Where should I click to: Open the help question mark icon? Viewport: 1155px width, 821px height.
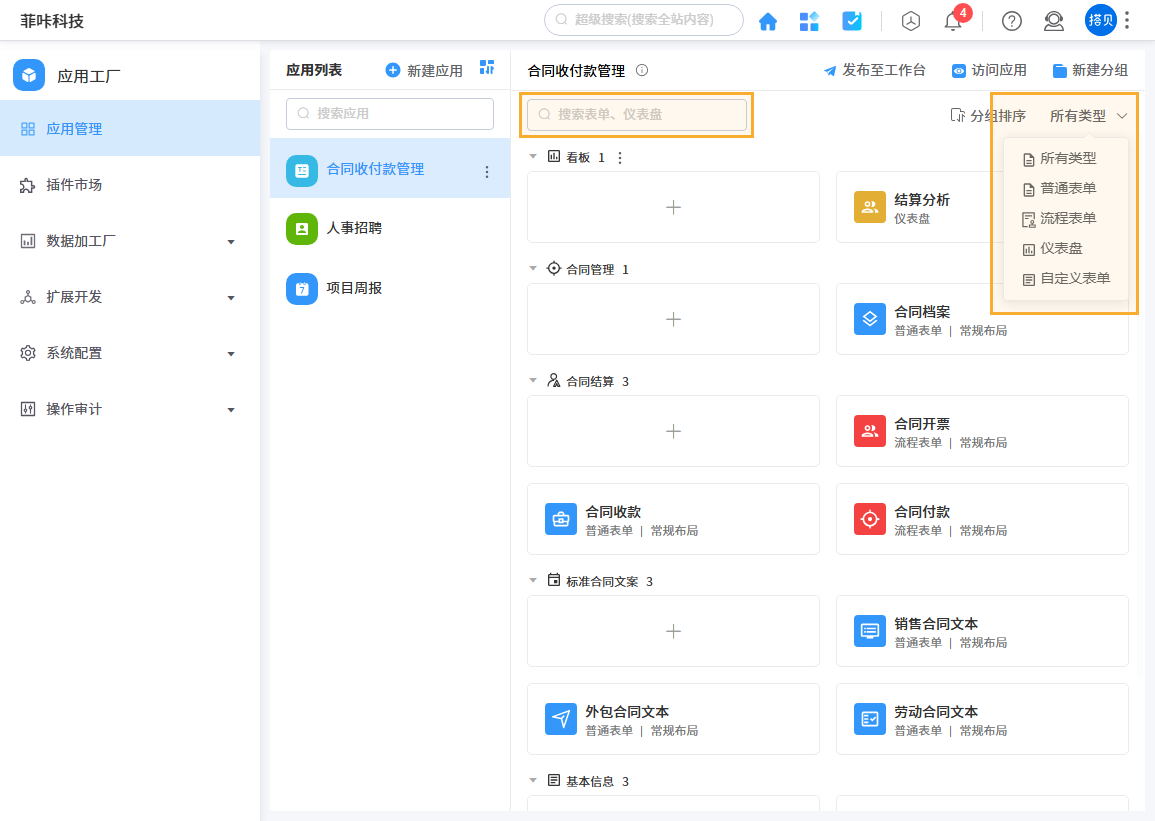pyautogui.click(x=1011, y=20)
